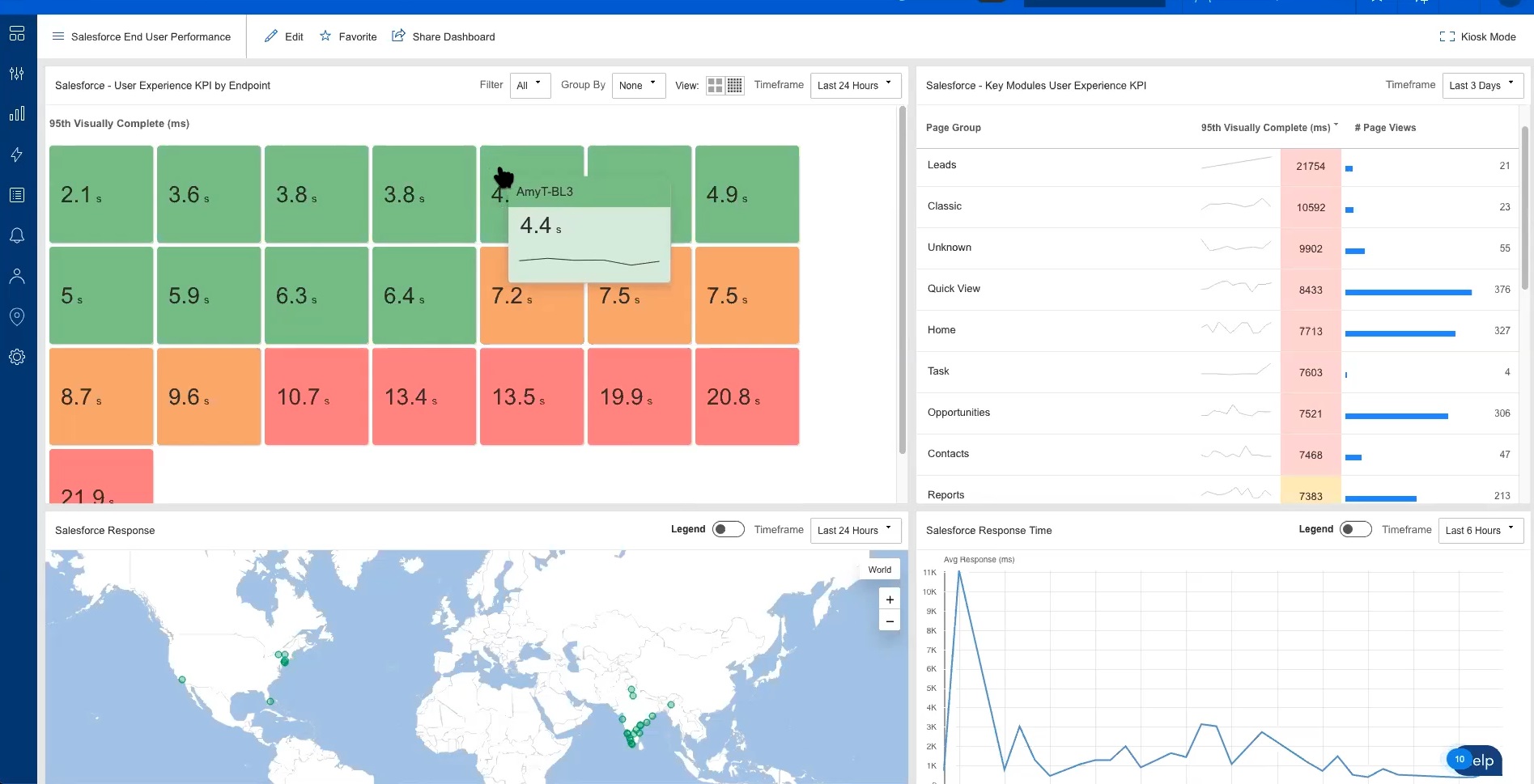The height and width of the screenshot is (784, 1534).
Task: Toggle Legend switch in Salesforce Response Time panel
Action: [1356, 529]
